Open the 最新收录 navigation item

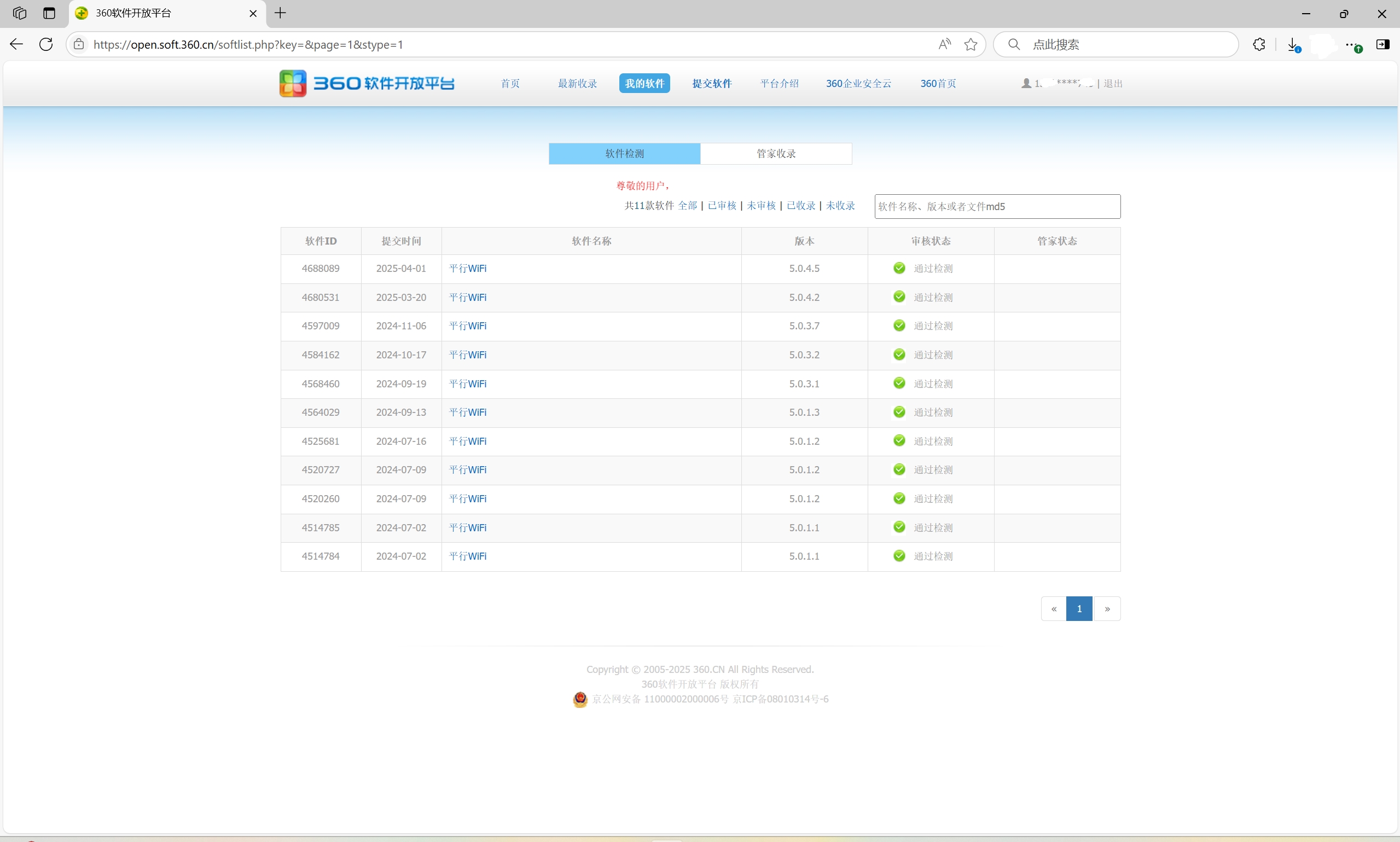[x=577, y=83]
